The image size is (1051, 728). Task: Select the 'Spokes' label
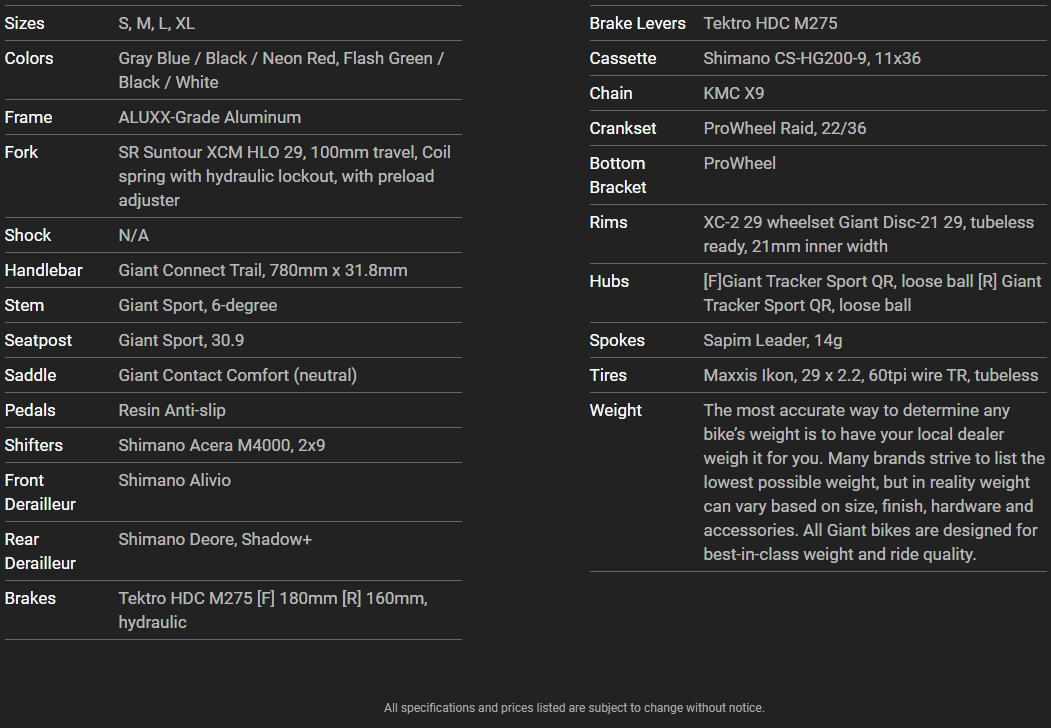coord(617,340)
